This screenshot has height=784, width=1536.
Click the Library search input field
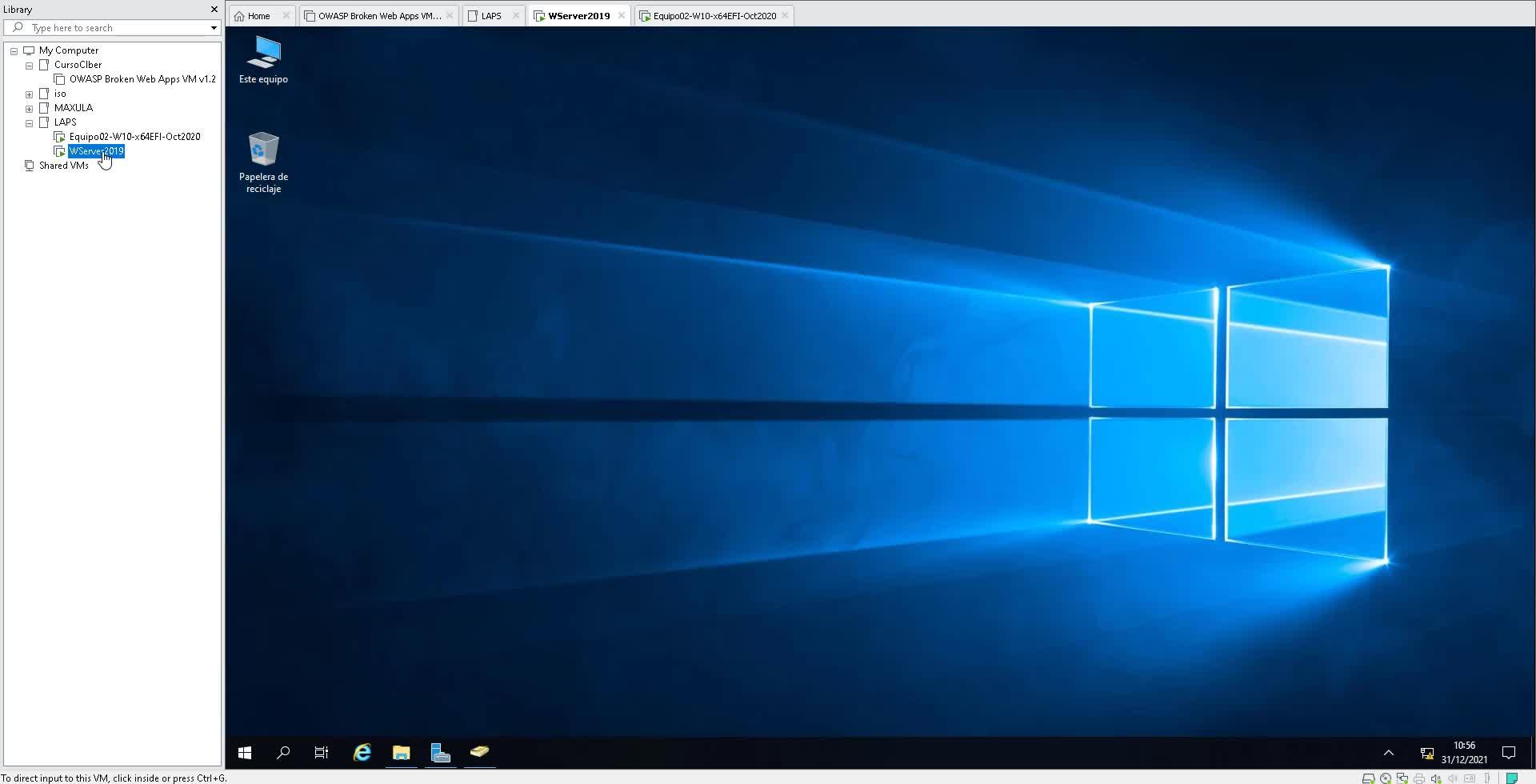(x=112, y=28)
